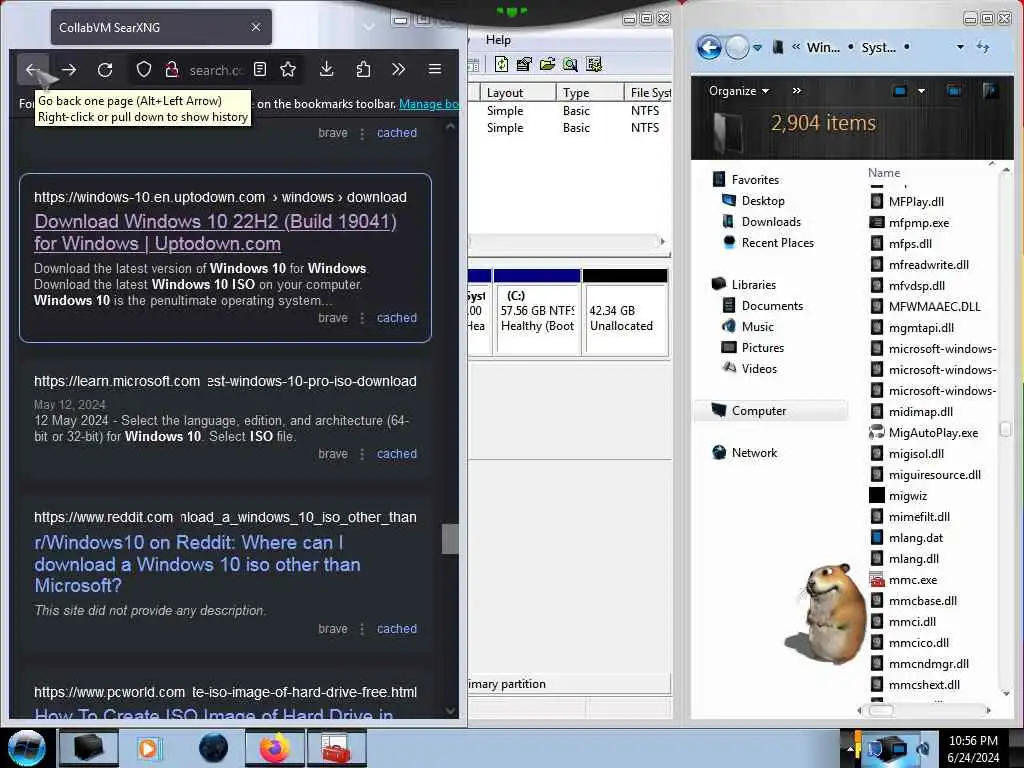Screen dimensions: 1024x768
Task: Select the (C:) 57.56 GB partition
Action: point(537,312)
